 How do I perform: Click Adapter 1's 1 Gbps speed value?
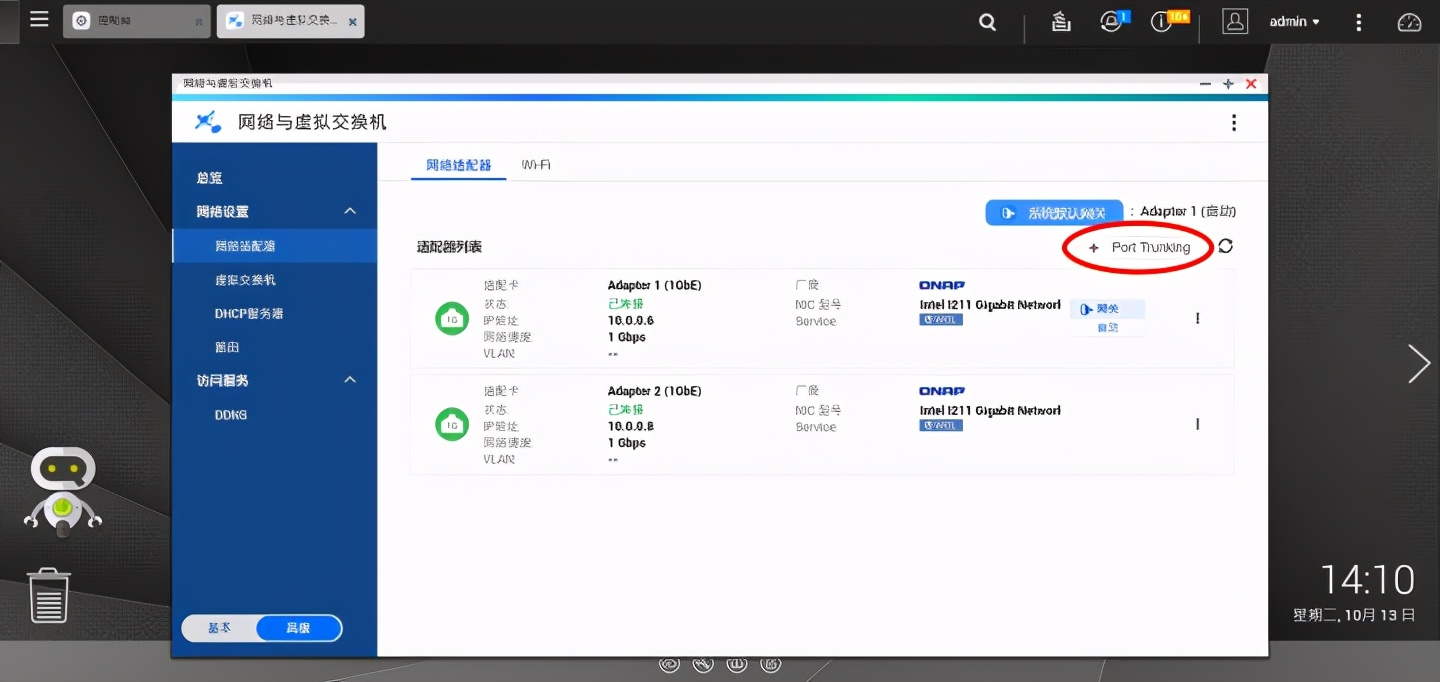(627, 338)
